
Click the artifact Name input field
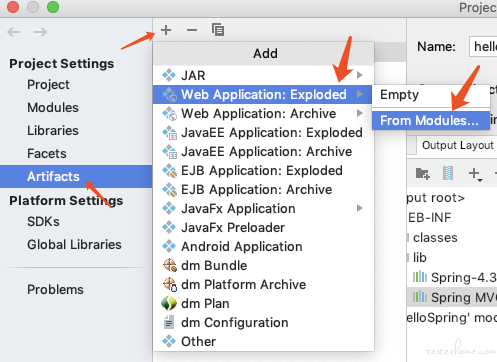483,46
